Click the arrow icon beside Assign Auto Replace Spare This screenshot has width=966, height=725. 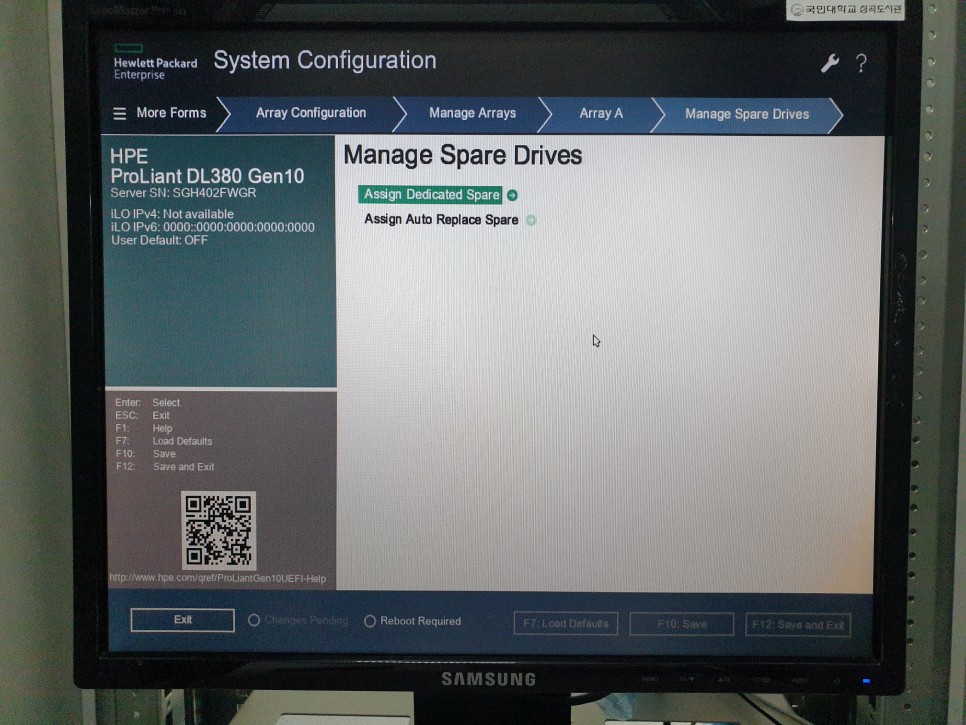coord(530,220)
